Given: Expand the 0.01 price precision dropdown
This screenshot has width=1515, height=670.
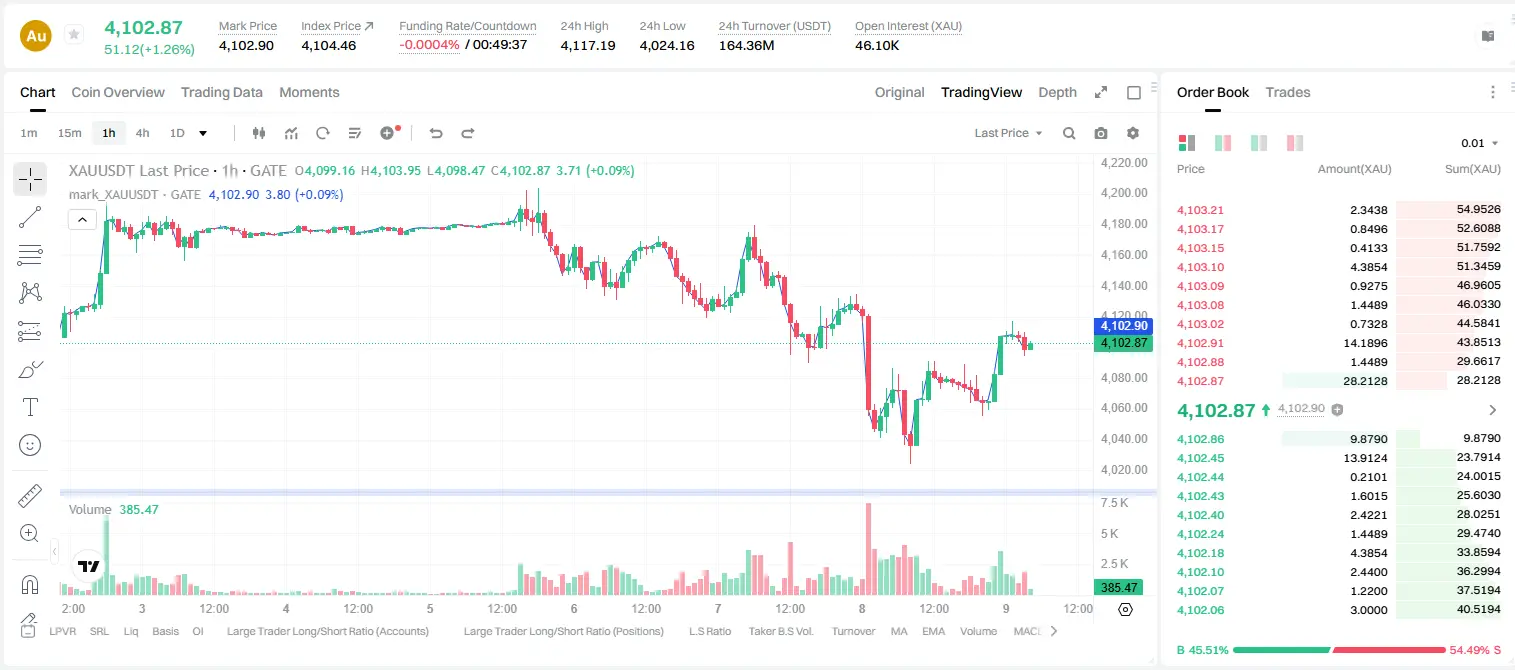Looking at the screenshot, I should tap(1480, 143).
